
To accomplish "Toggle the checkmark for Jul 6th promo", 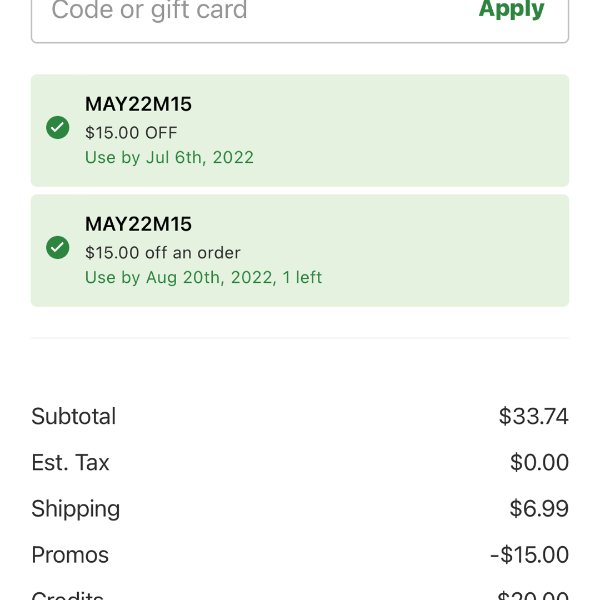I will click(57, 127).
